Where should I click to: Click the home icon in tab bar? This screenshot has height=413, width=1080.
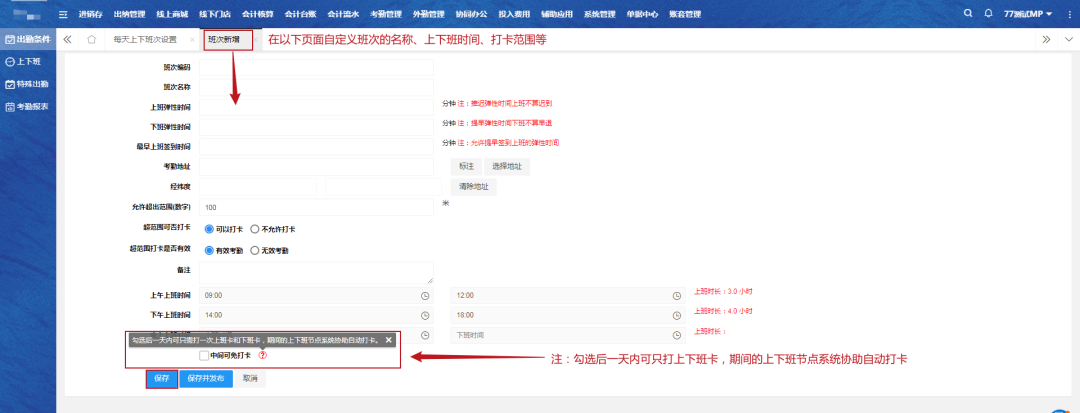92,40
